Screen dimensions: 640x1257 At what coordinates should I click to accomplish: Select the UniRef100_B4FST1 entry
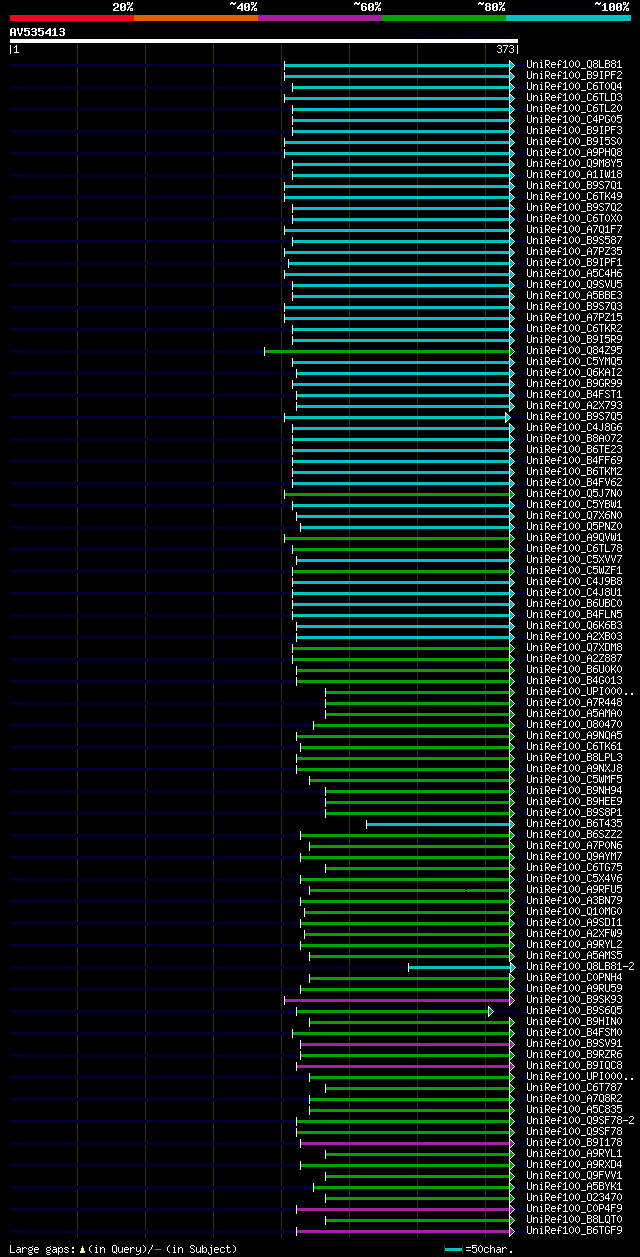574,395
